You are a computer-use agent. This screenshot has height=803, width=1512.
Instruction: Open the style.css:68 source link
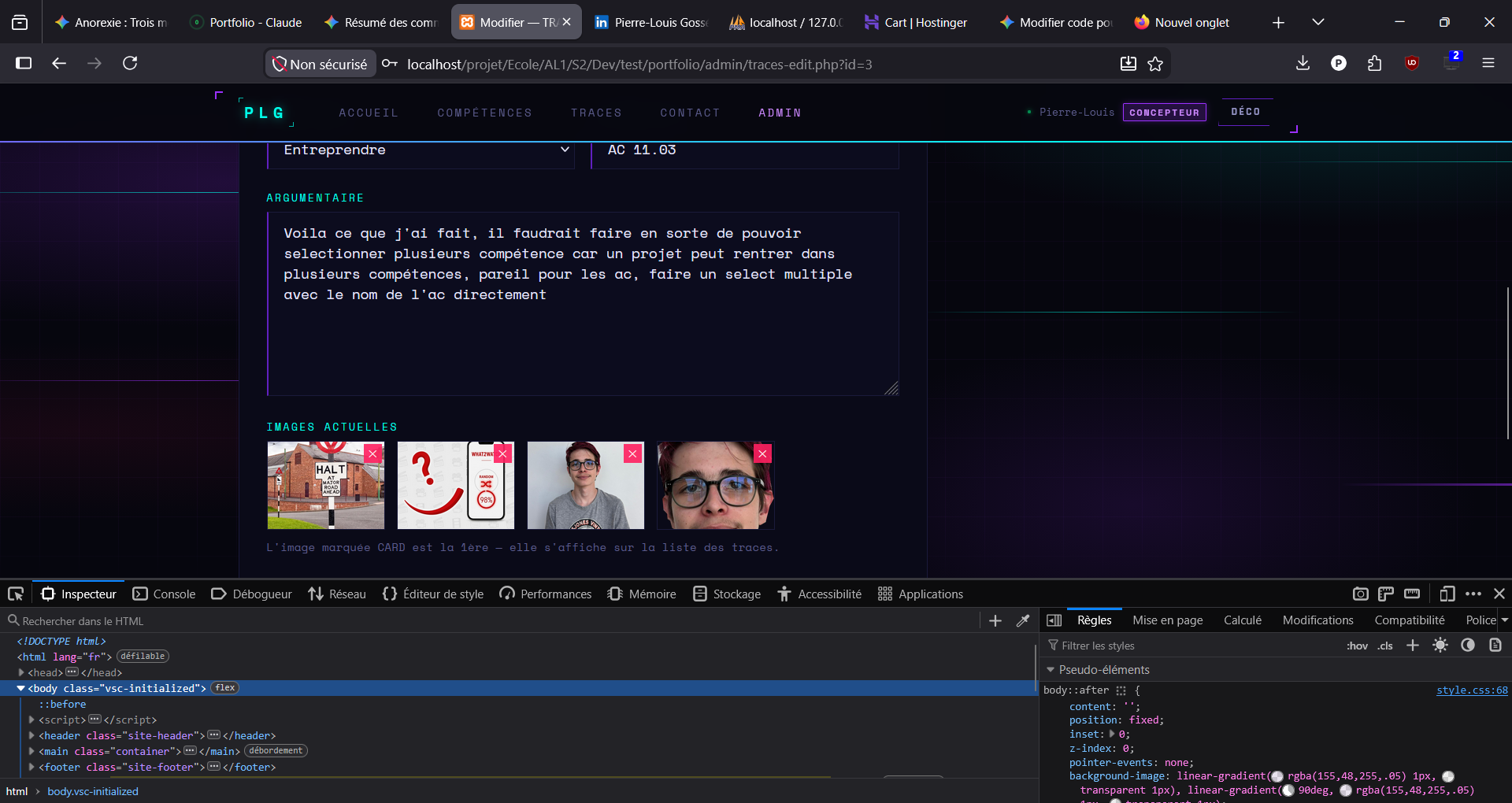pos(1472,690)
